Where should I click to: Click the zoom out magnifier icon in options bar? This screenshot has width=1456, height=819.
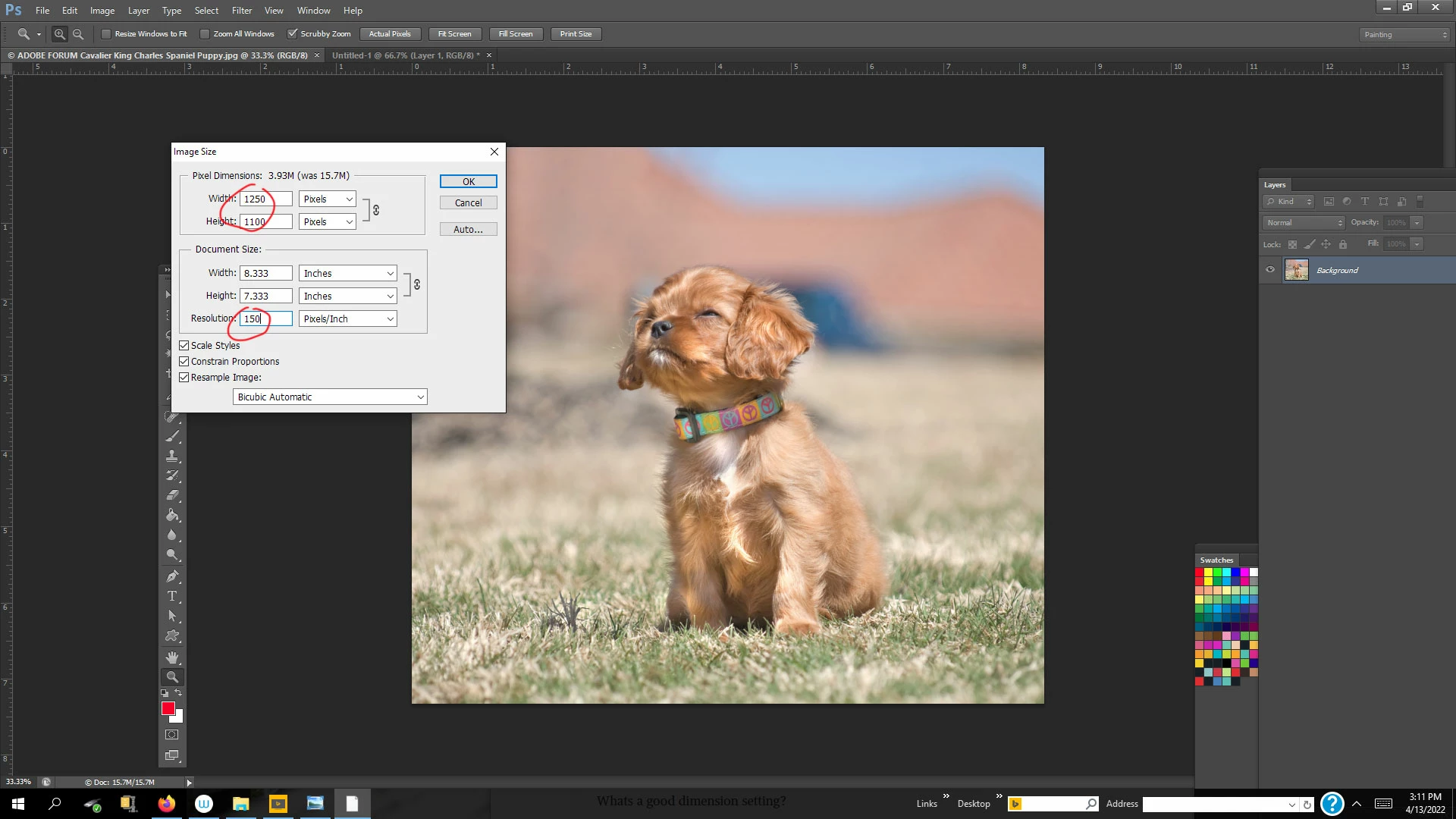pos(78,34)
